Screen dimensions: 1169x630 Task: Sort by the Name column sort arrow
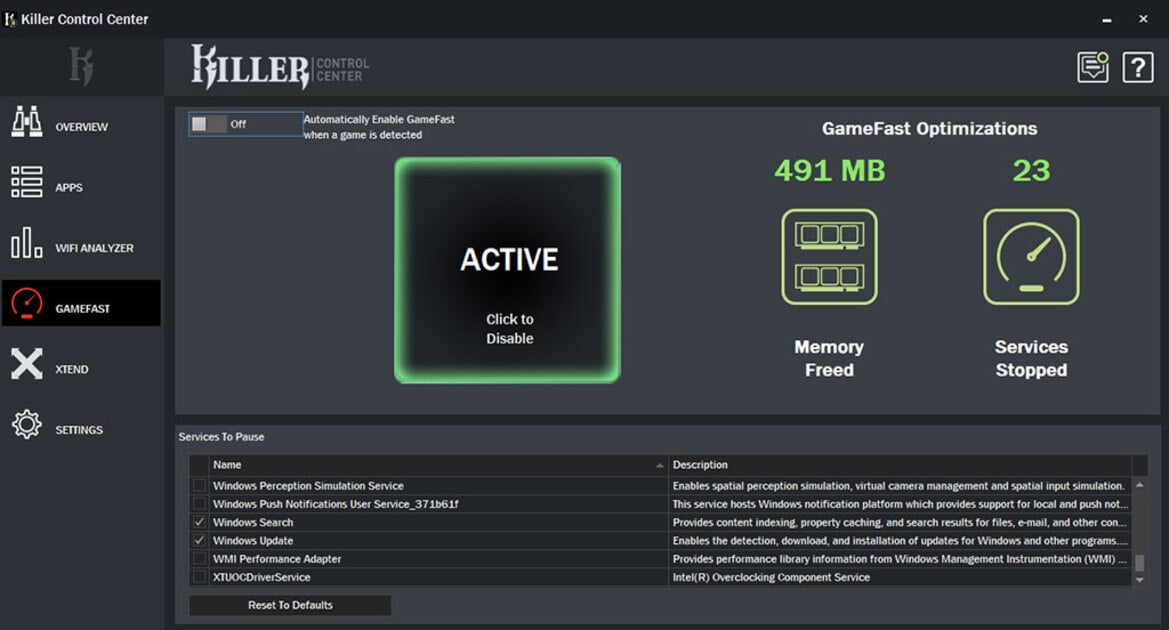coord(659,465)
